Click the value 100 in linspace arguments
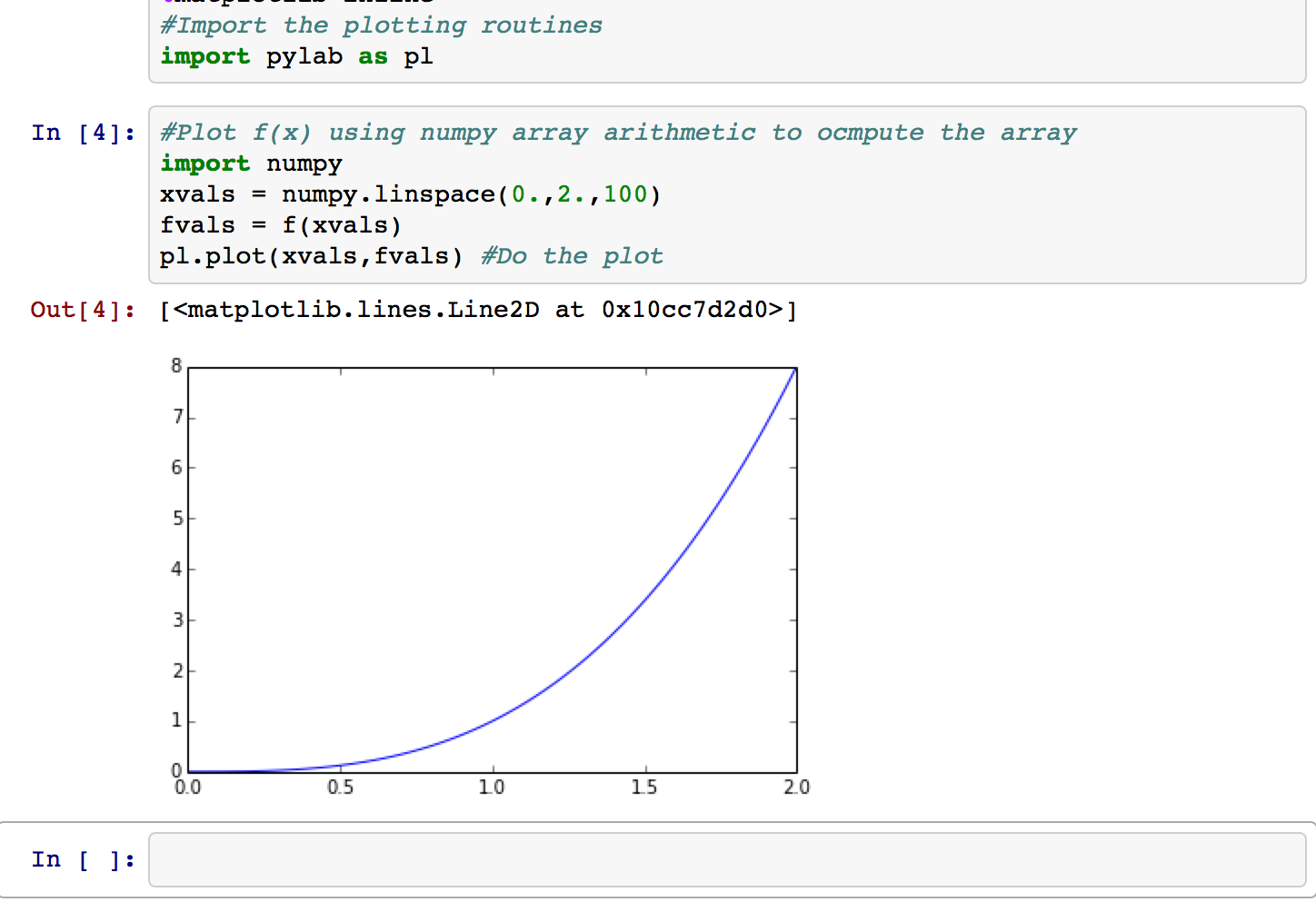Image resolution: width=1316 pixels, height=912 pixels. point(625,194)
